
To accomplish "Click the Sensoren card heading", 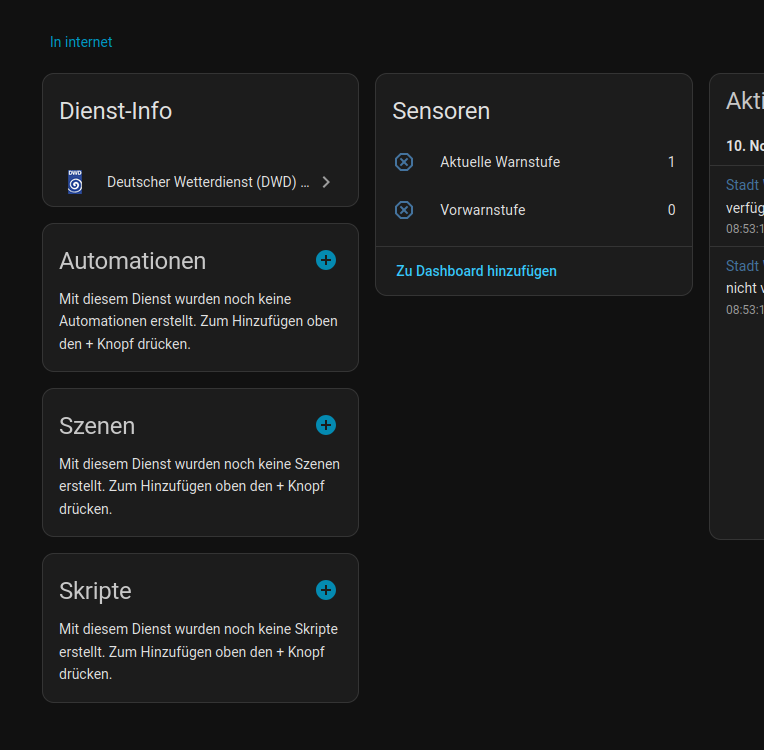I will (441, 111).
